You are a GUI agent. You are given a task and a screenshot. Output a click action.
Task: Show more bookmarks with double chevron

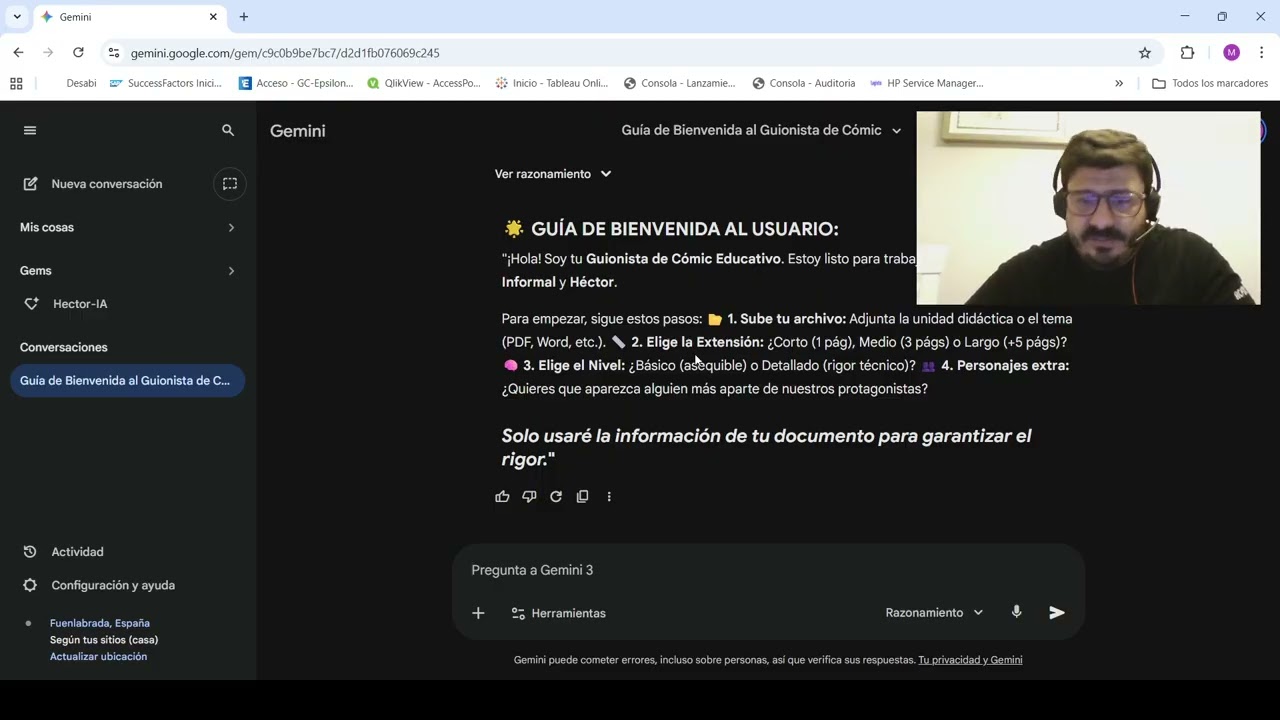click(1119, 84)
